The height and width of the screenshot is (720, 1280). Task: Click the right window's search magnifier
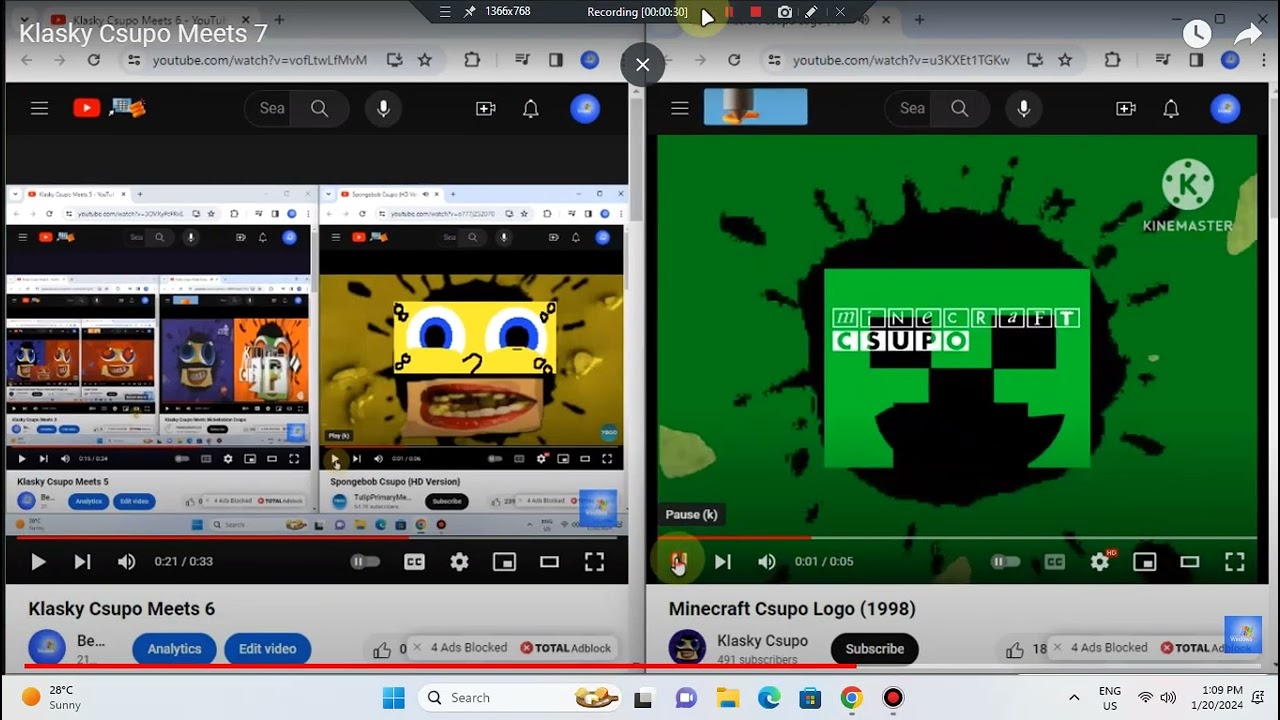click(x=960, y=108)
